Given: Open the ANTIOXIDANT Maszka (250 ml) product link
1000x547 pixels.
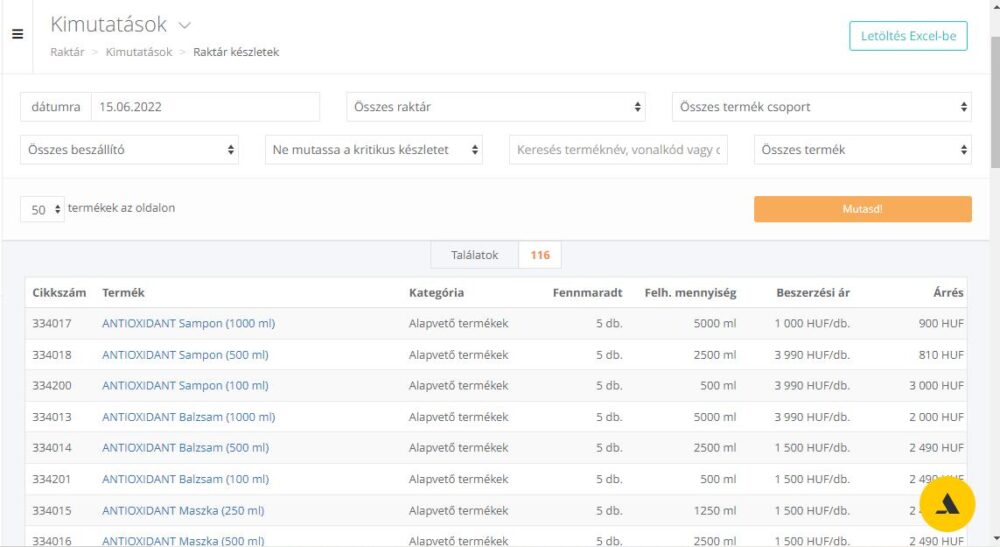Looking at the screenshot, I should pos(183,510).
